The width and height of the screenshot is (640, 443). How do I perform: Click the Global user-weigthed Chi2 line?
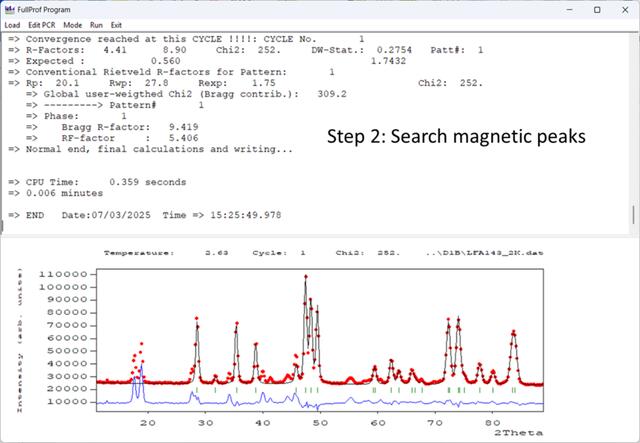[x=187, y=94]
